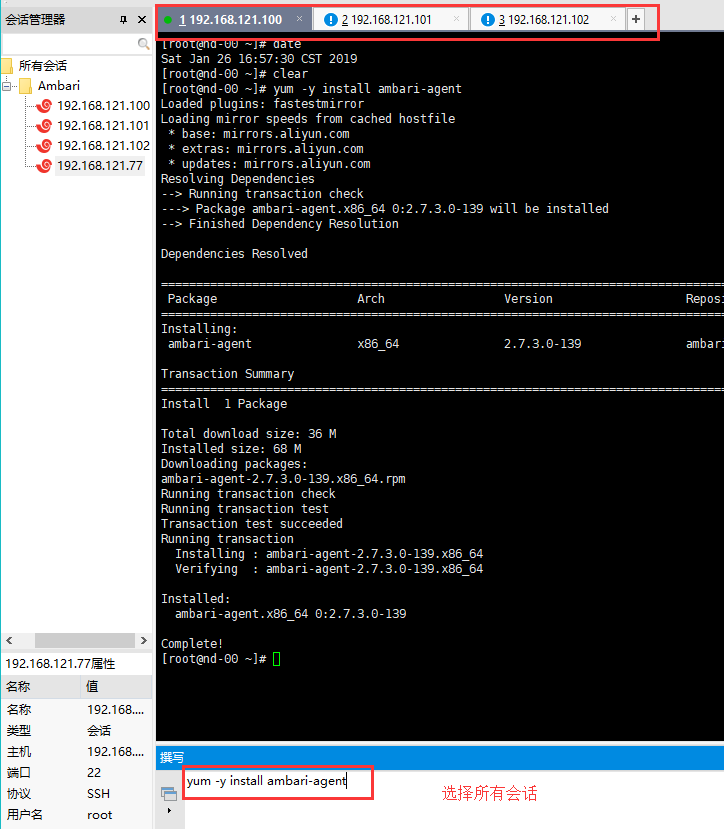724x829 pixels.
Task: Open session 192.168.121.100 in the tree
Action: coord(103,106)
